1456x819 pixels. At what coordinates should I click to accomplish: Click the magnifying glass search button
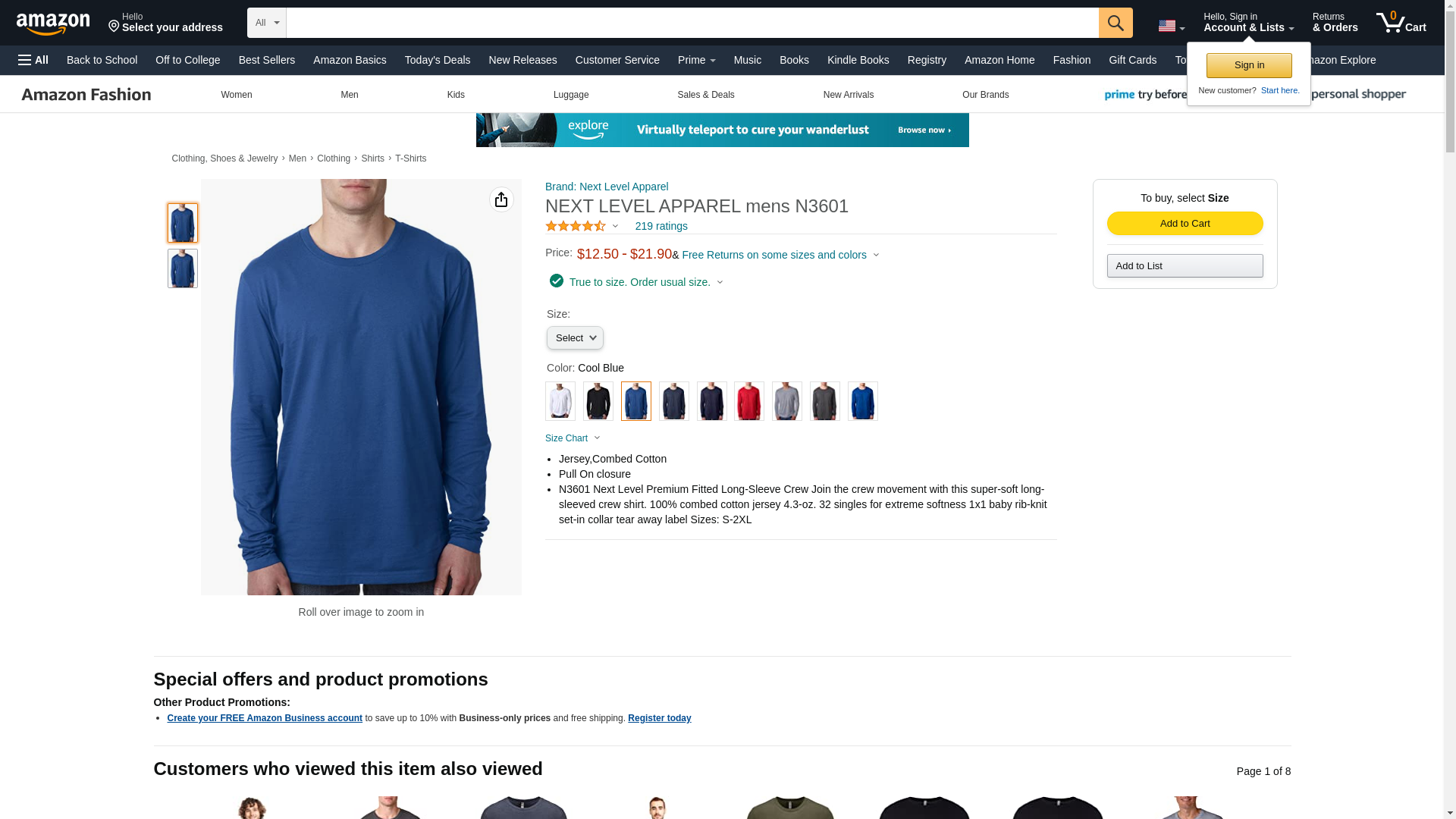(x=1115, y=23)
